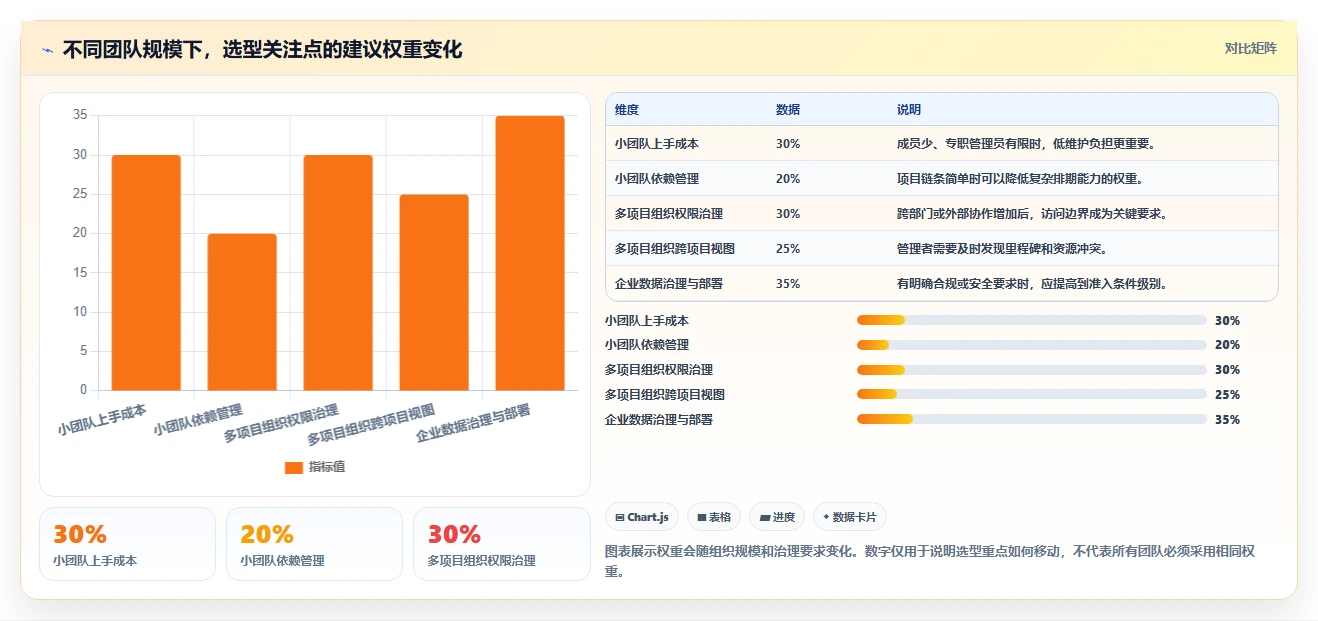Click the 多项目组织权限治理 table row name
Image resolution: width=1318 pixels, height=621 pixels.
click(669, 214)
